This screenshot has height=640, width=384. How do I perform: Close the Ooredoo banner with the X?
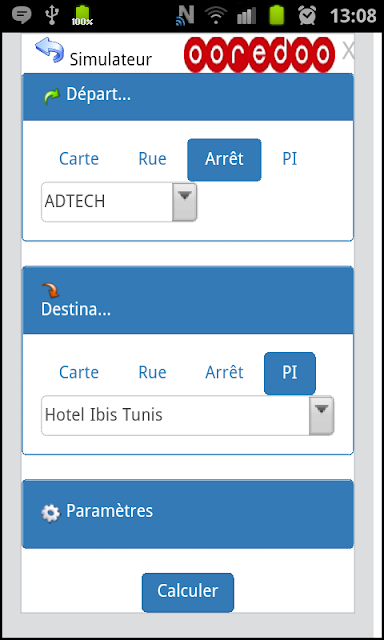[348, 51]
